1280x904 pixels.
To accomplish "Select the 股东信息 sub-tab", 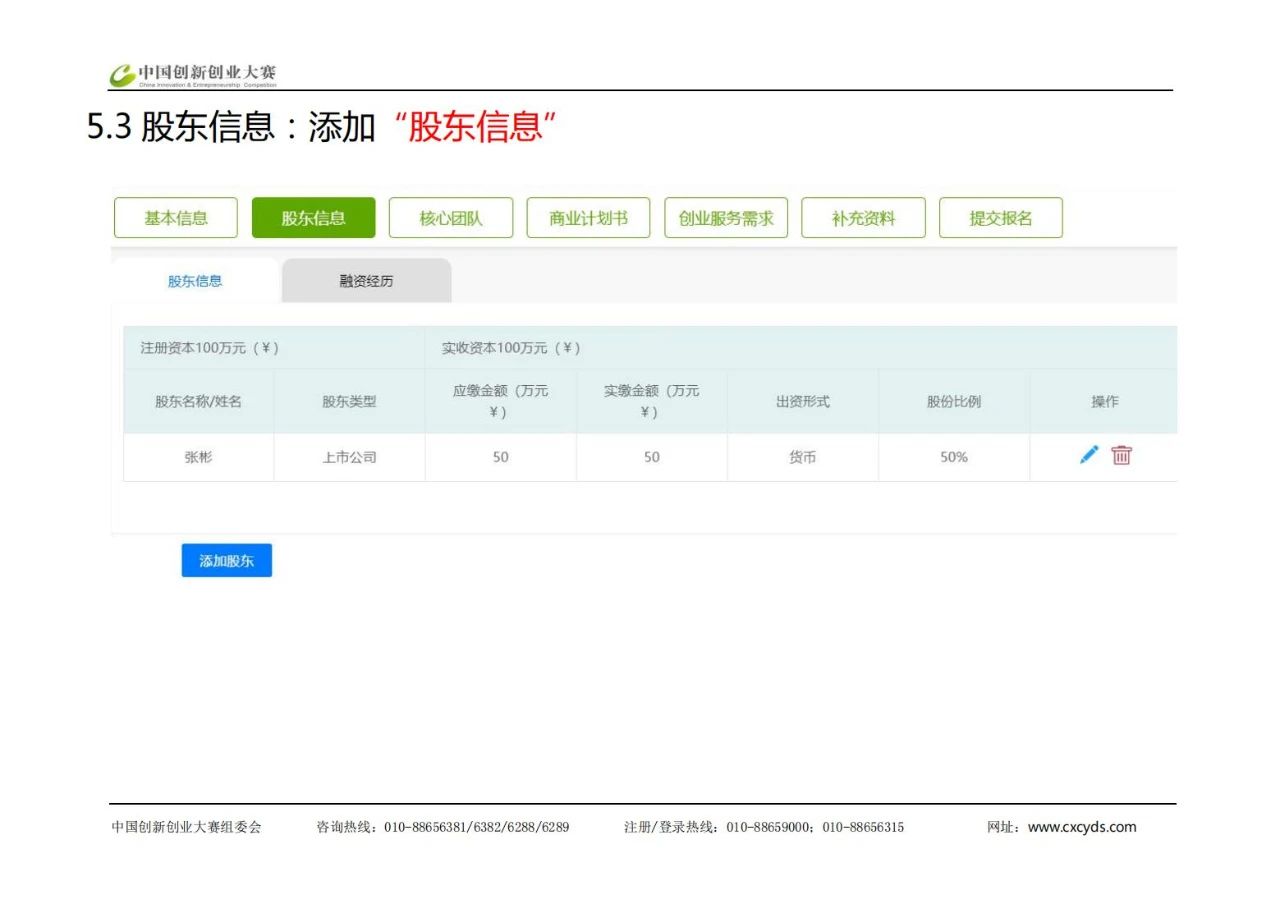I will pos(195,281).
